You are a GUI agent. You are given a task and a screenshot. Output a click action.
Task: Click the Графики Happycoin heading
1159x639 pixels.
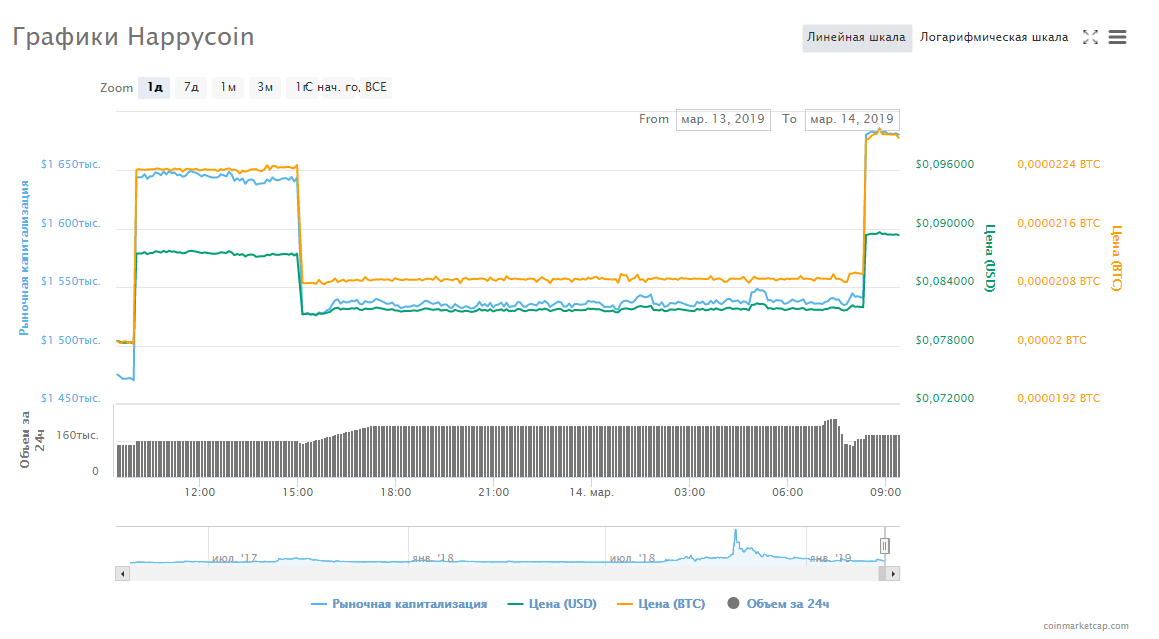pyautogui.click(x=134, y=37)
